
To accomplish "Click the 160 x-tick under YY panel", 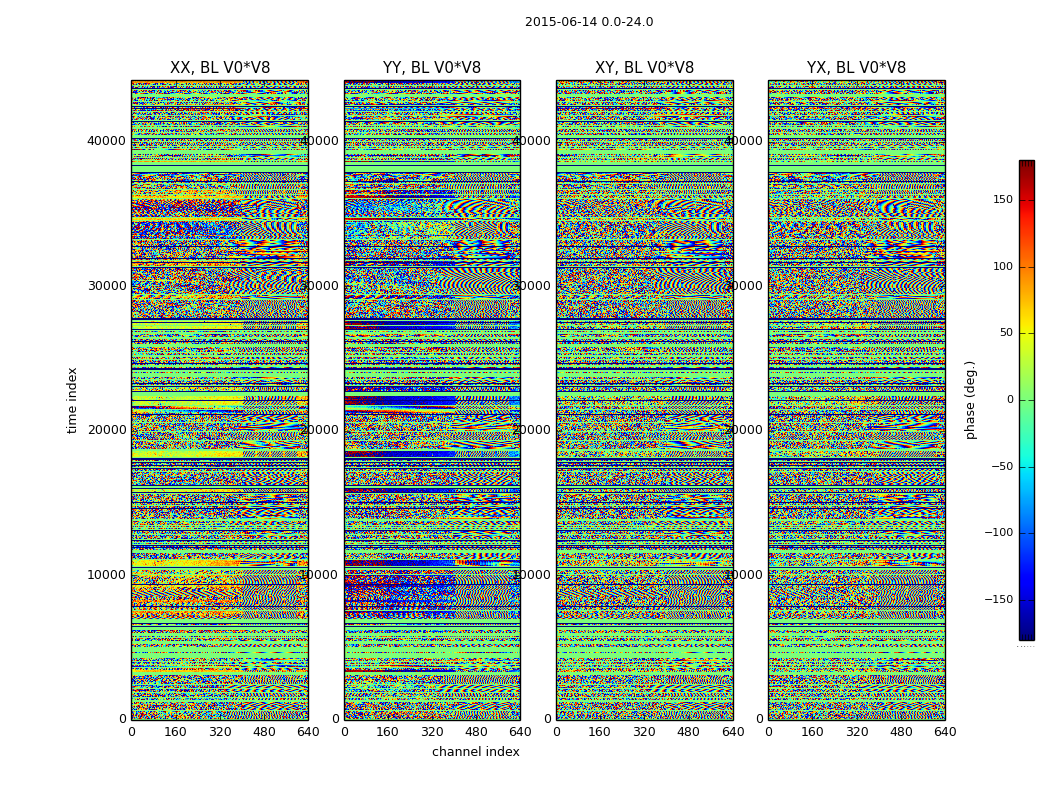I will [388, 732].
